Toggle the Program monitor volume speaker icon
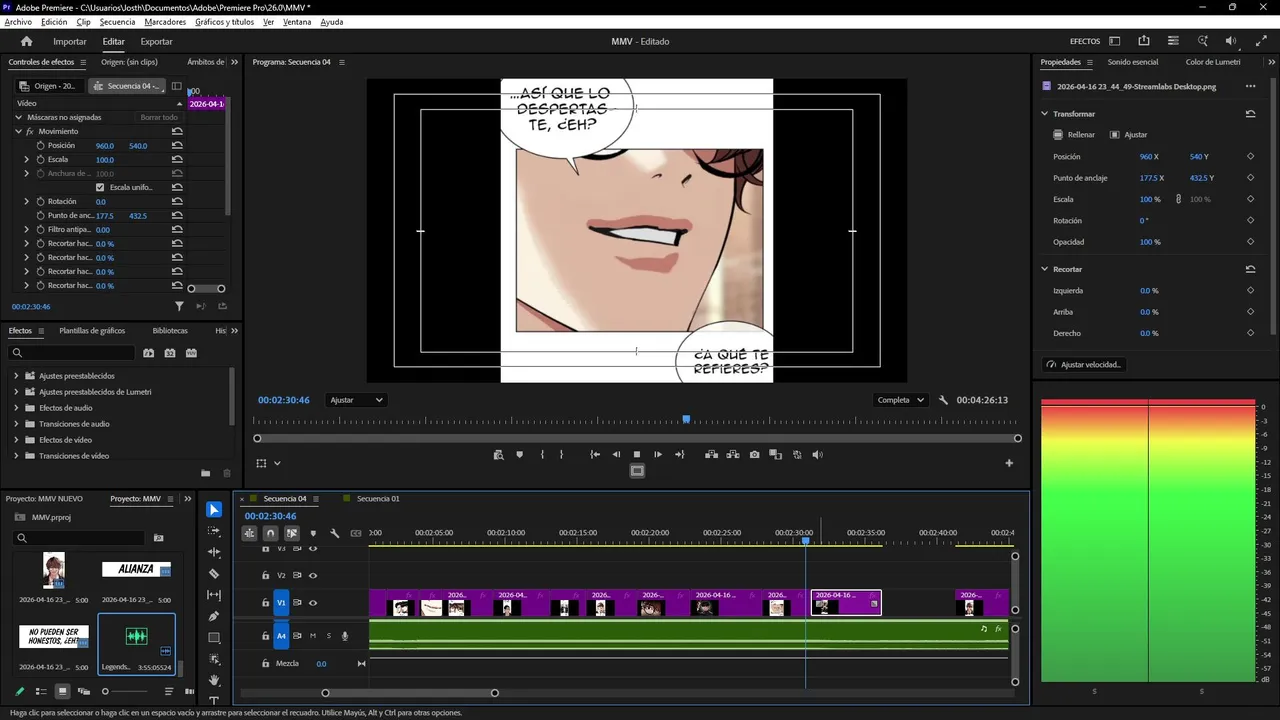 pos(817,454)
